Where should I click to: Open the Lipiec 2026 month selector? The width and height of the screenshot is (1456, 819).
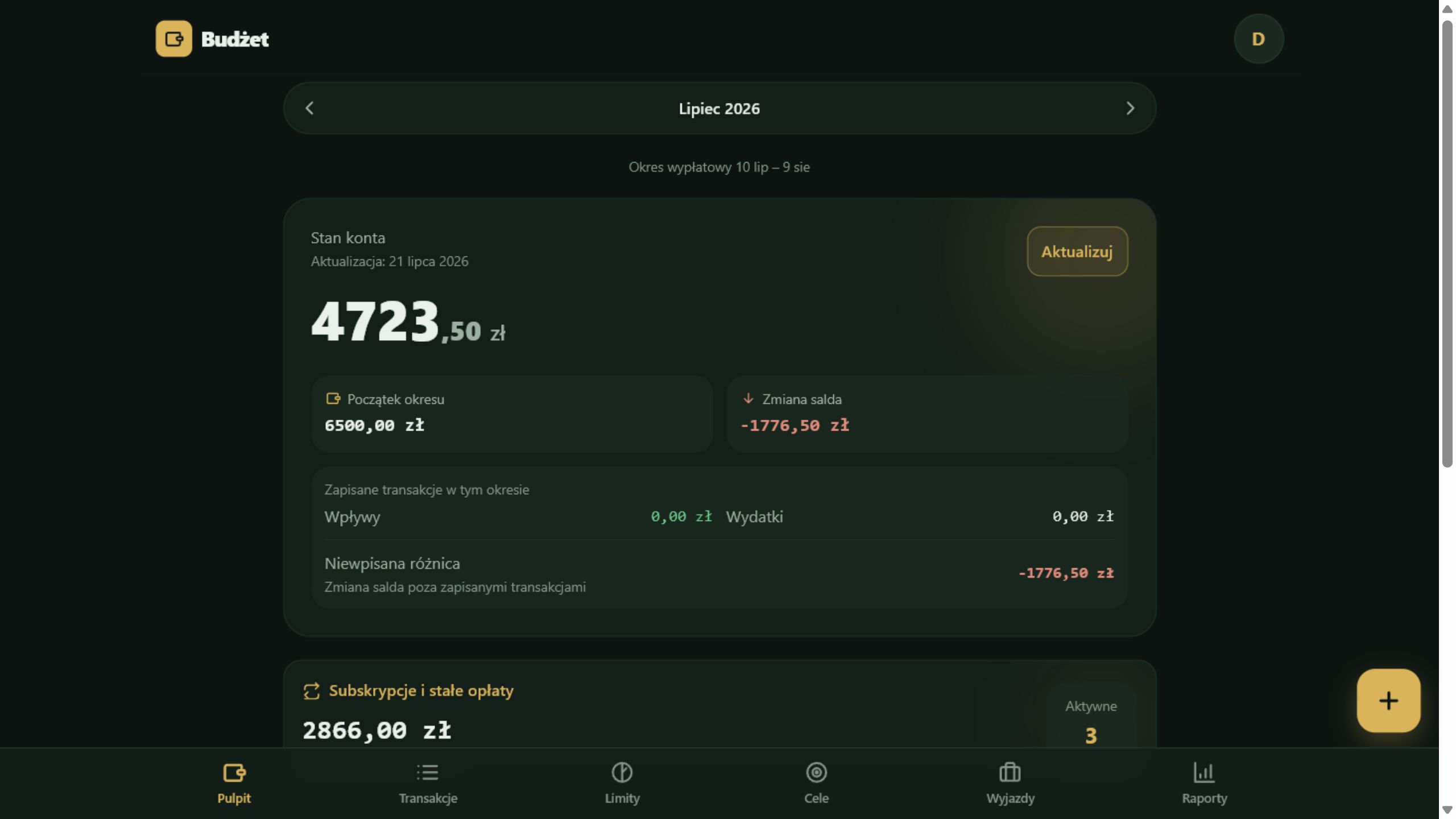pyautogui.click(x=719, y=109)
